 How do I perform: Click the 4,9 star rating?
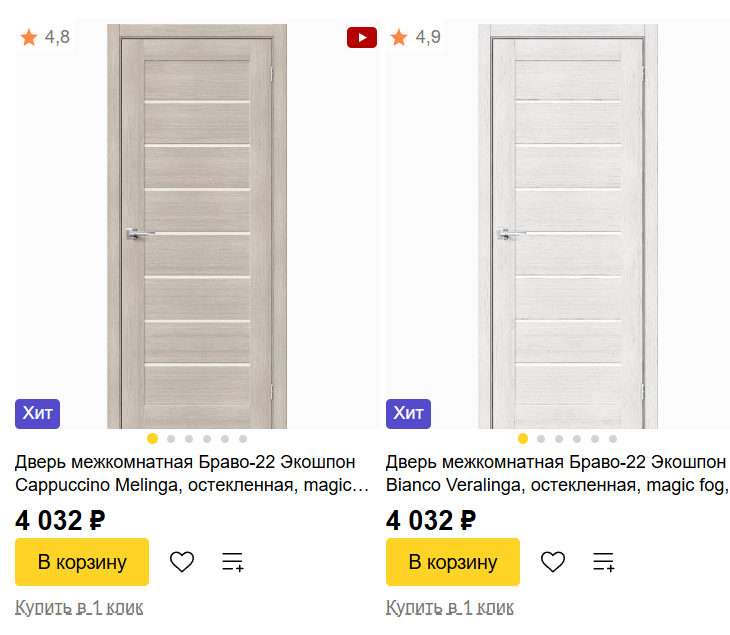tap(416, 38)
